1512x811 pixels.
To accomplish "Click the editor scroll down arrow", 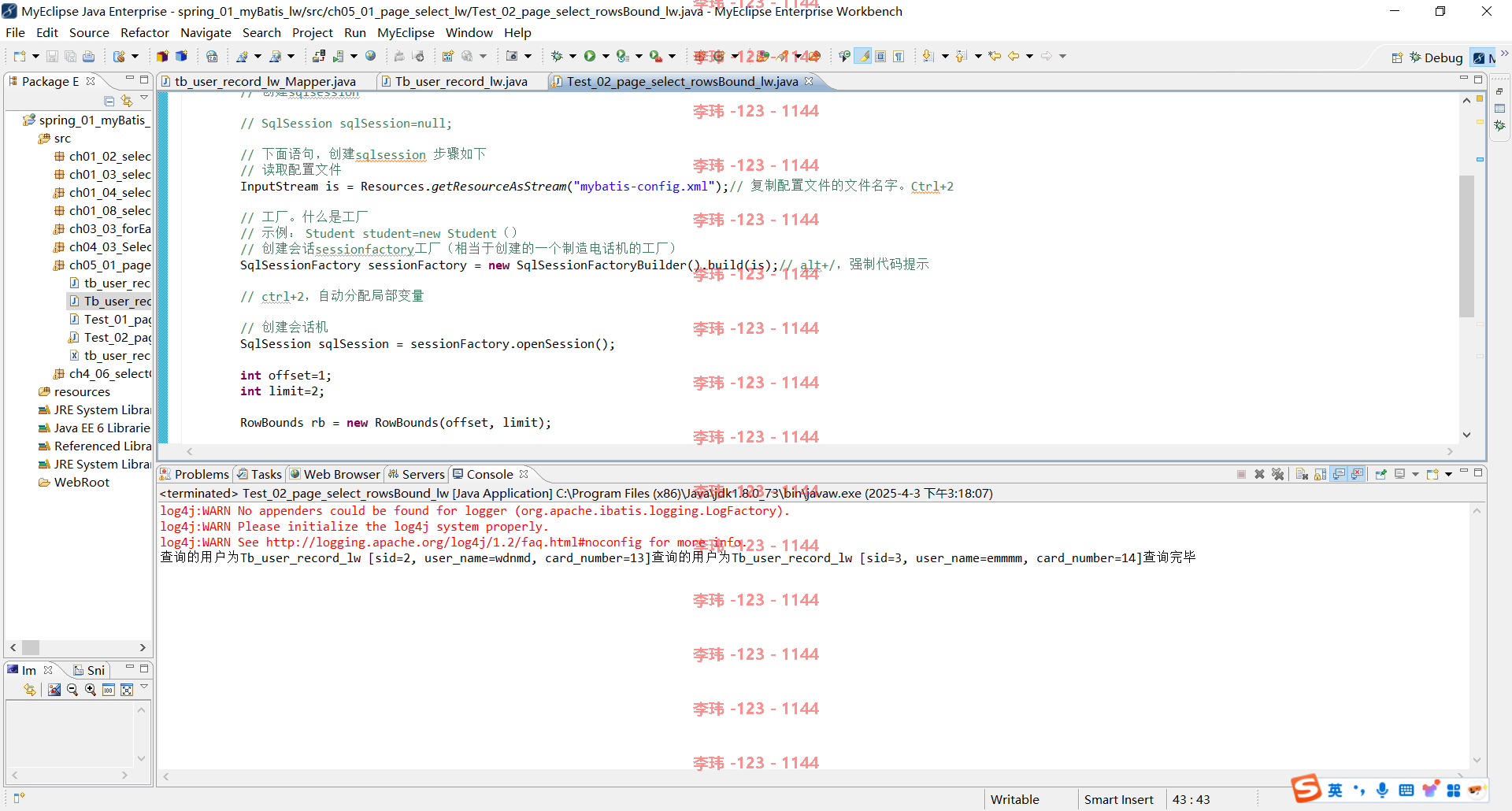I will 1466,435.
